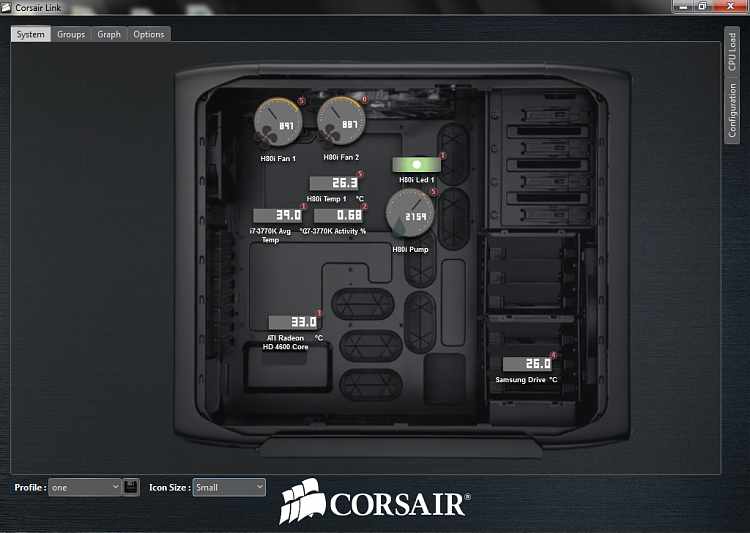
Task: Open the Icon Size dropdown
Action: coord(229,488)
